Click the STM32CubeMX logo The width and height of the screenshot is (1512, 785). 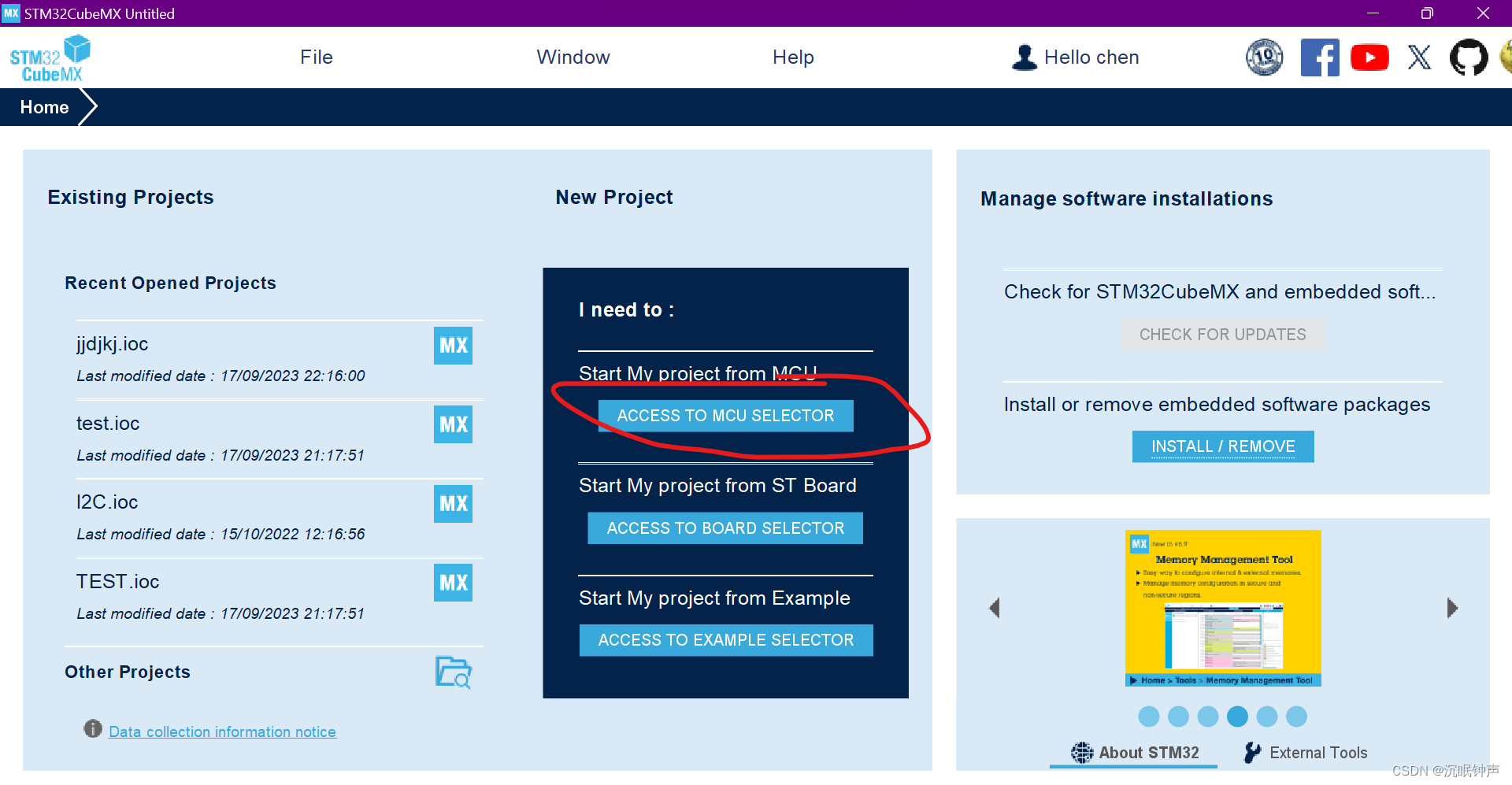click(x=50, y=58)
